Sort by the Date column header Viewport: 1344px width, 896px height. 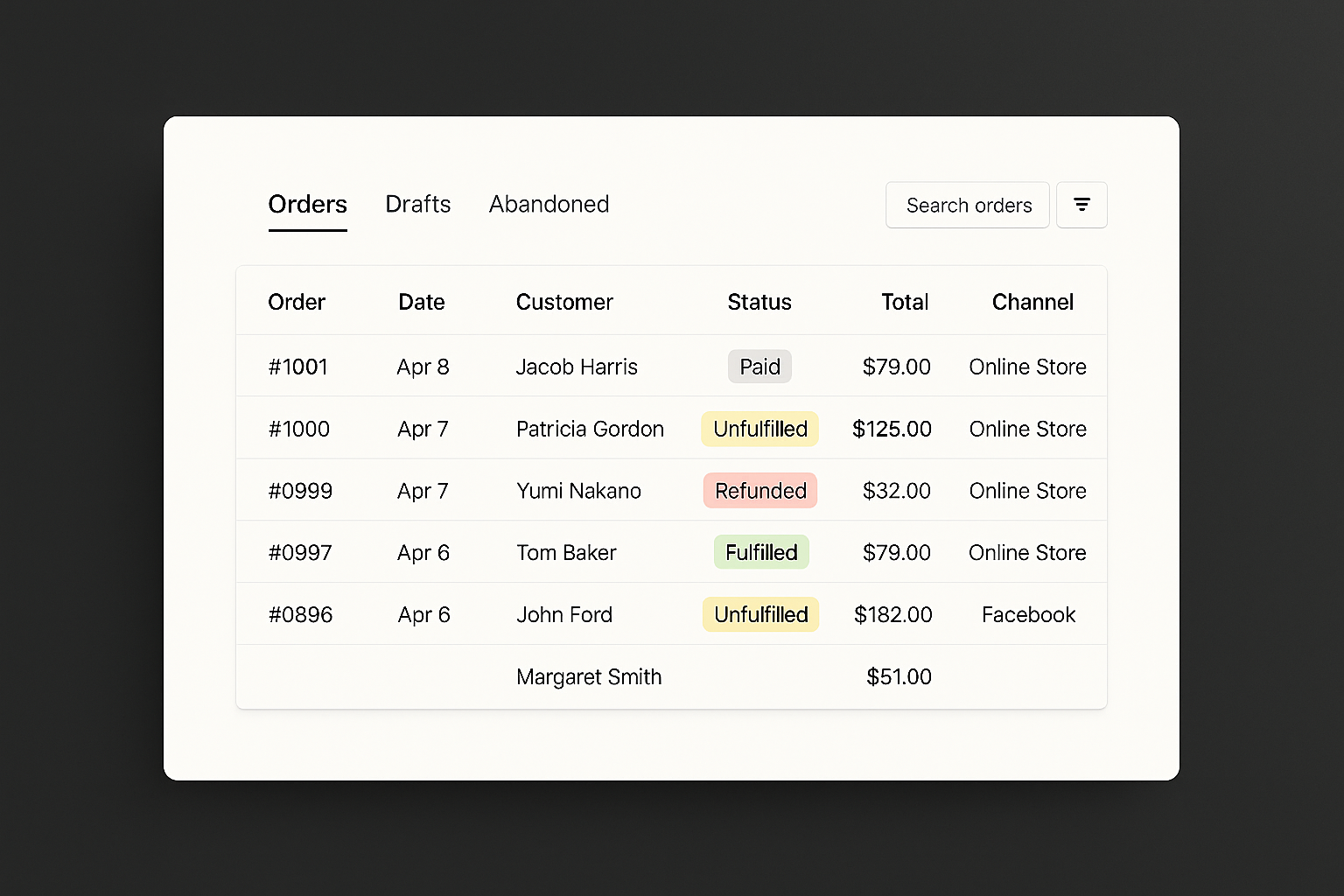[421, 302]
